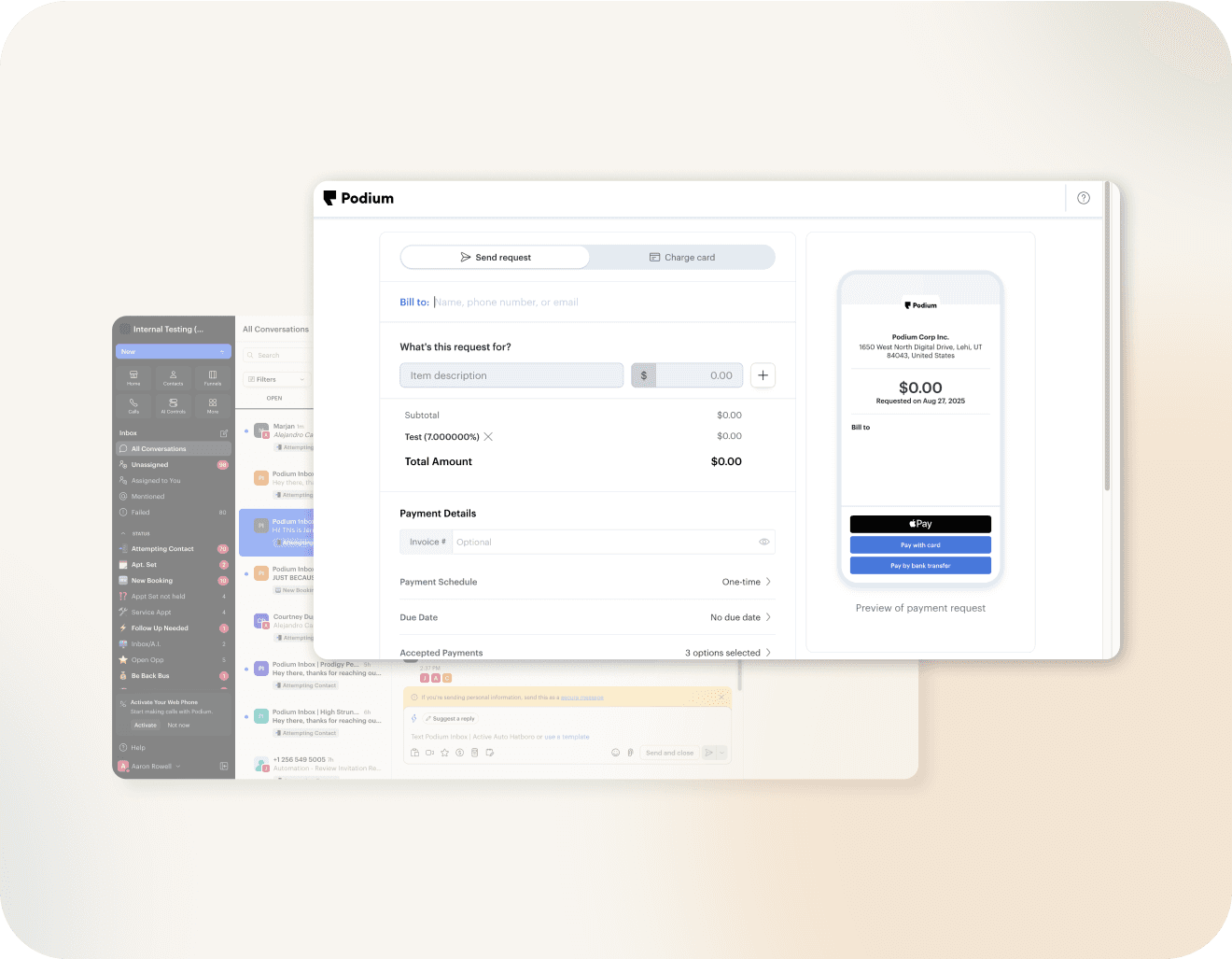
Task: Click the Activate web phone button
Action: 146,726
